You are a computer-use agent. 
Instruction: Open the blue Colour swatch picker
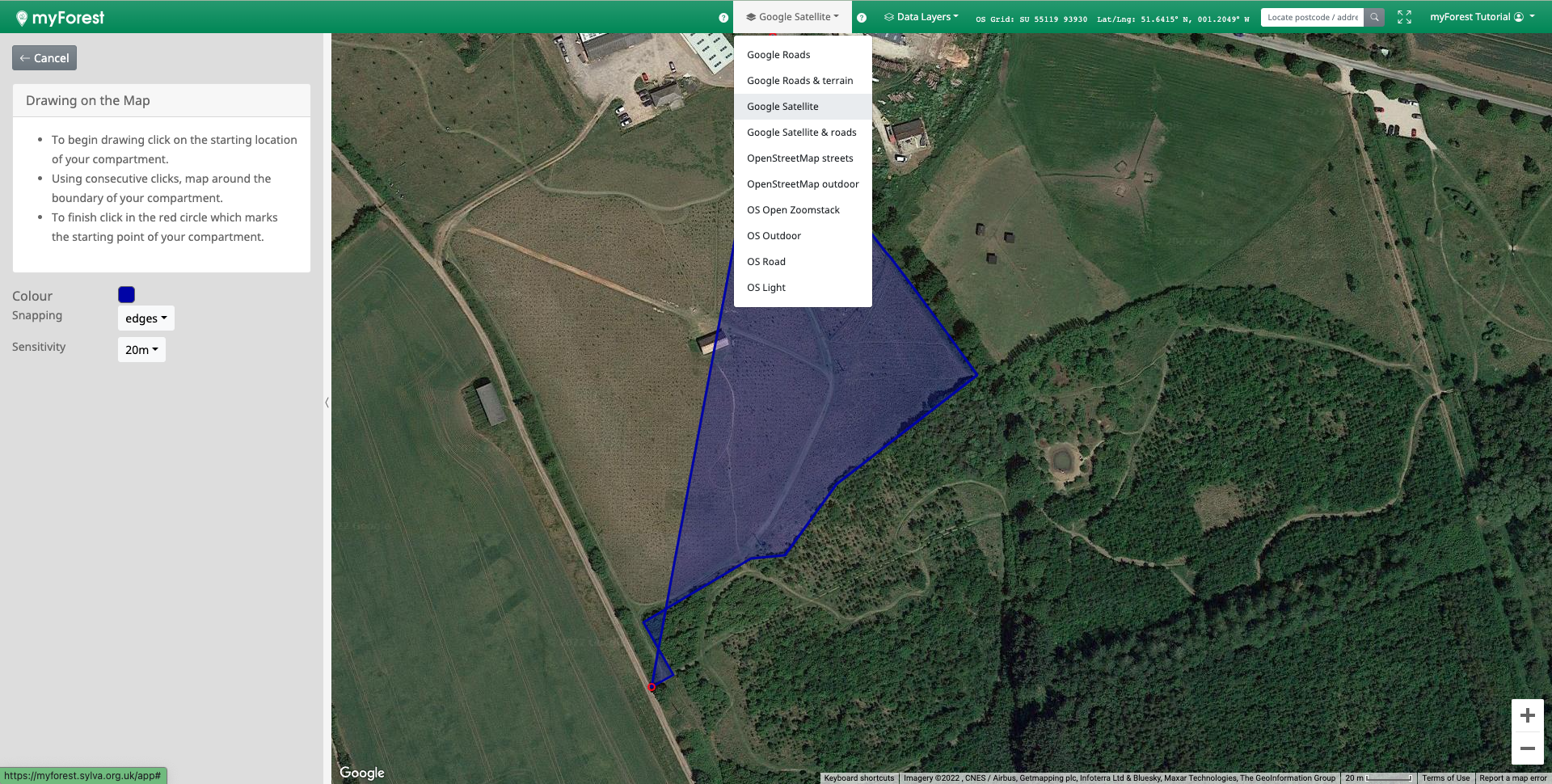(126, 295)
